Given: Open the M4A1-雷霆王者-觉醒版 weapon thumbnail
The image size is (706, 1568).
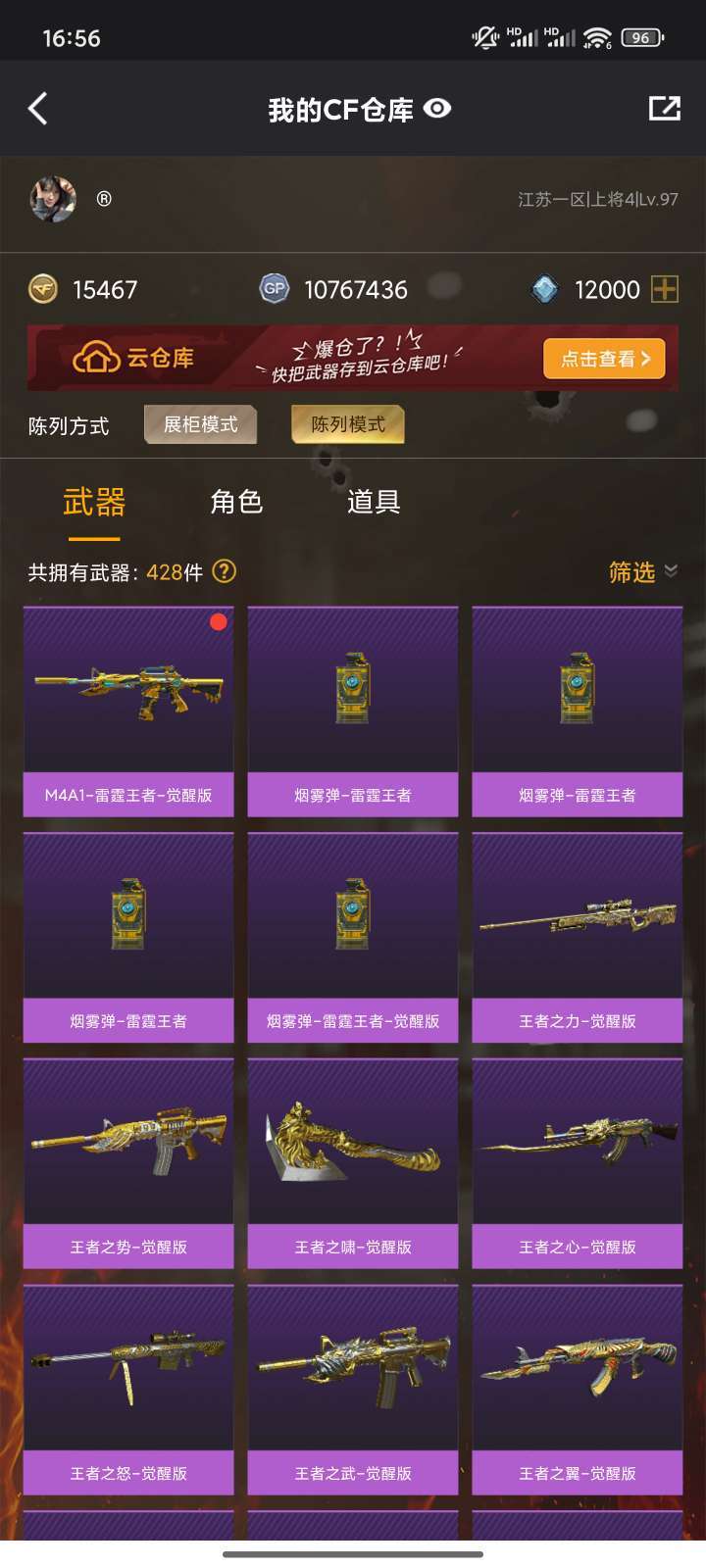Looking at the screenshot, I should click(x=128, y=690).
